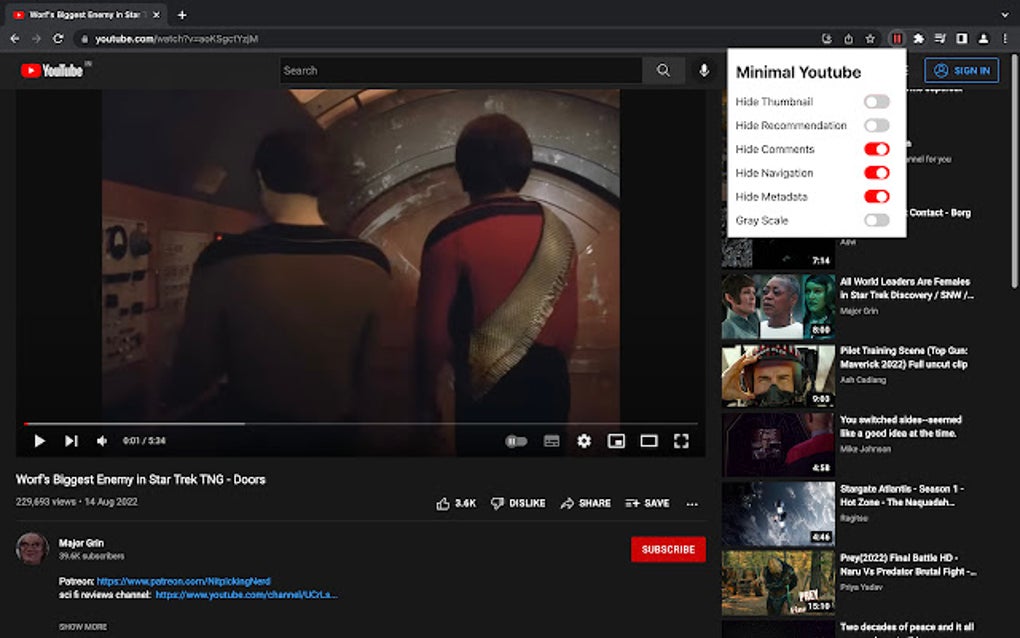Toggle Hide Thumbnail switch
1020x638 pixels.
coord(876,101)
